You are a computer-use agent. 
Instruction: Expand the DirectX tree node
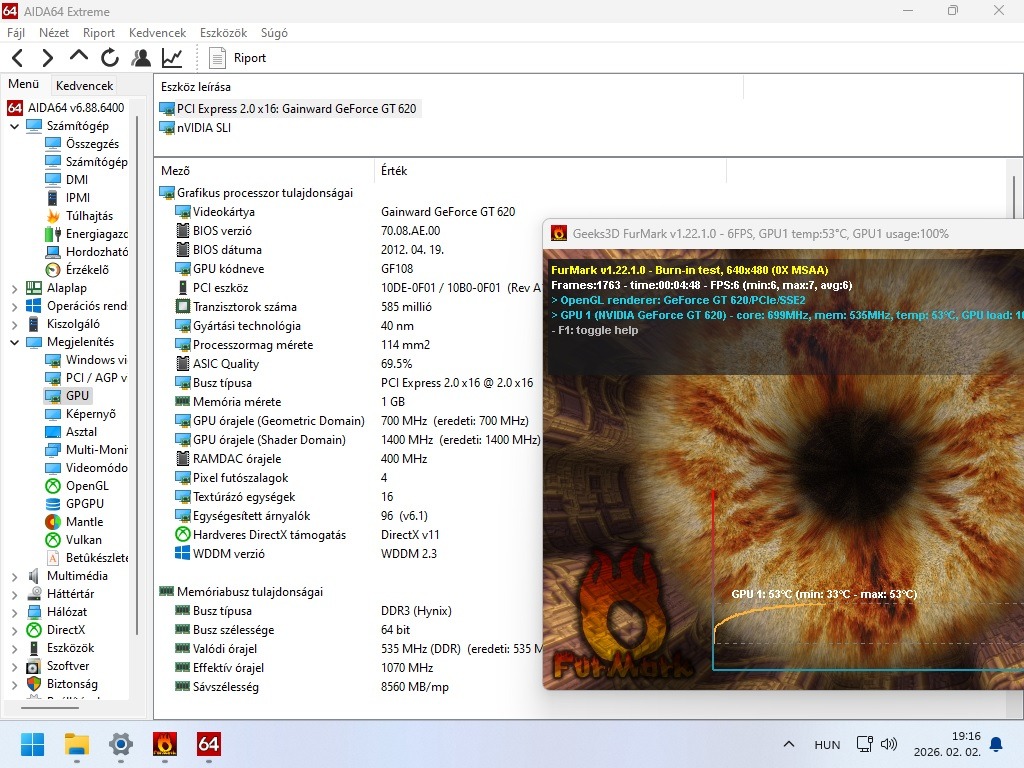[x=14, y=630]
